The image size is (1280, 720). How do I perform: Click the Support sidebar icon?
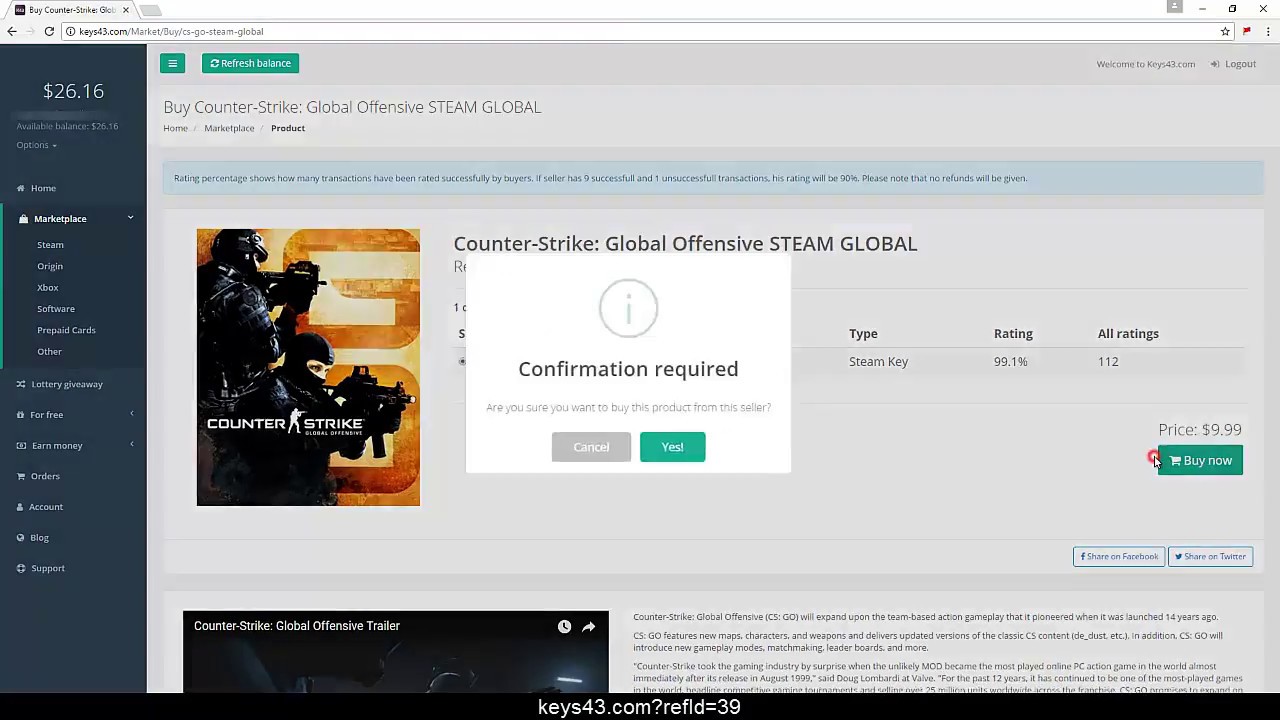click(22, 568)
